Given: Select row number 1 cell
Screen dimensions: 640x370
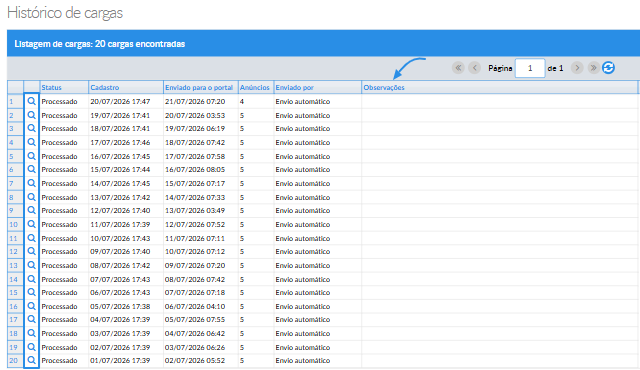Looking at the screenshot, I should 15,101.
